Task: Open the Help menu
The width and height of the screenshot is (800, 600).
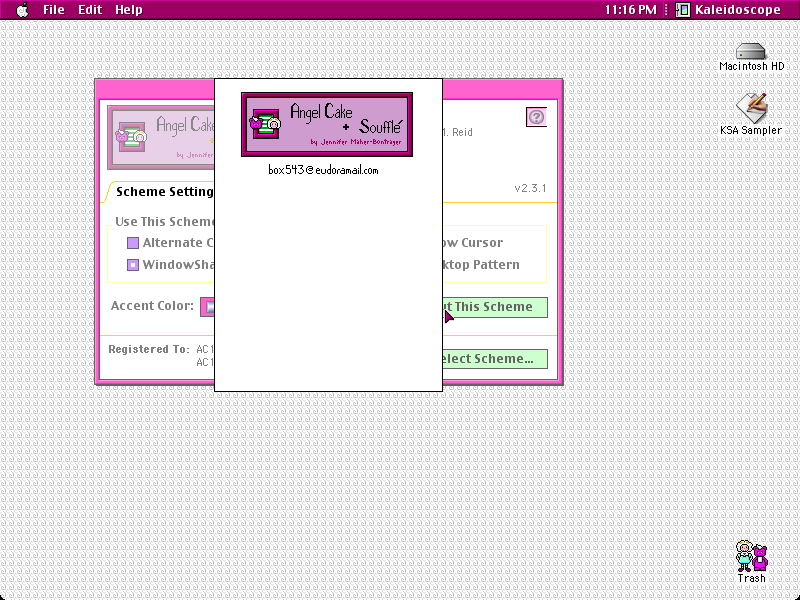Action: 129,10
